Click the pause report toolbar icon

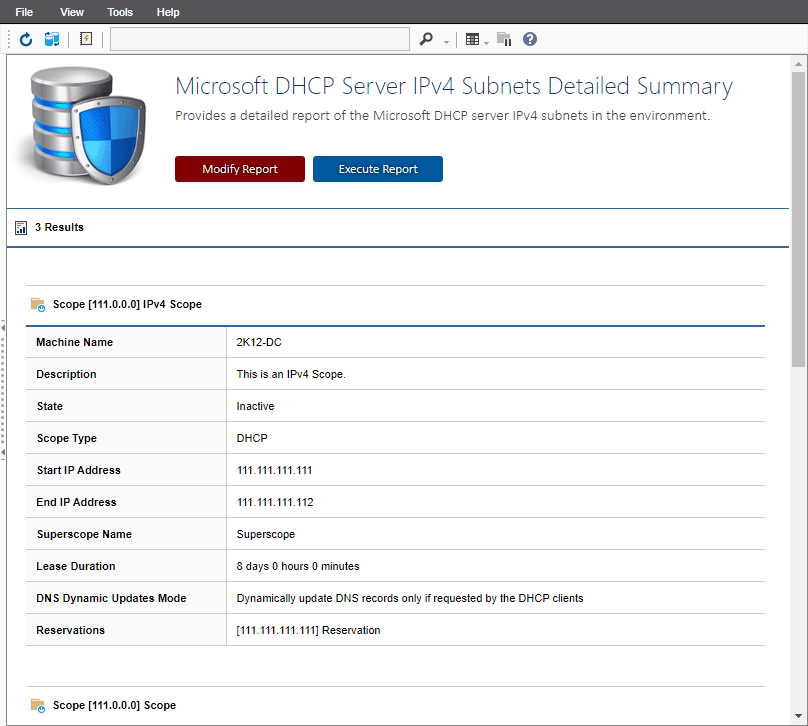504,39
